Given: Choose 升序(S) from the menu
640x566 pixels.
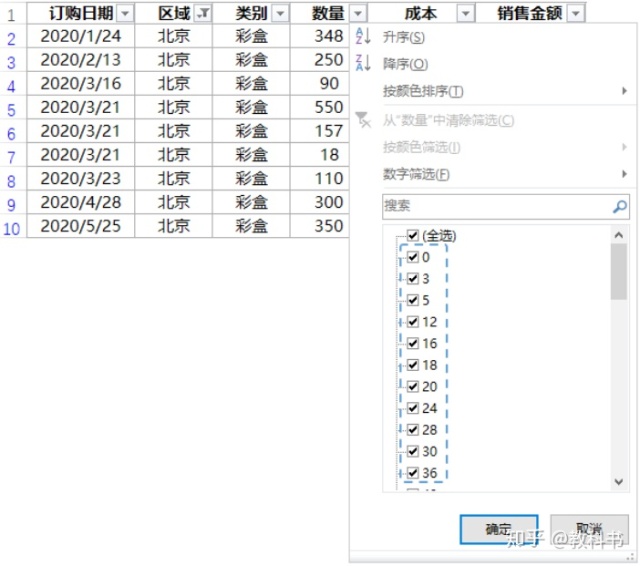Looking at the screenshot, I should (x=404, y=38).
